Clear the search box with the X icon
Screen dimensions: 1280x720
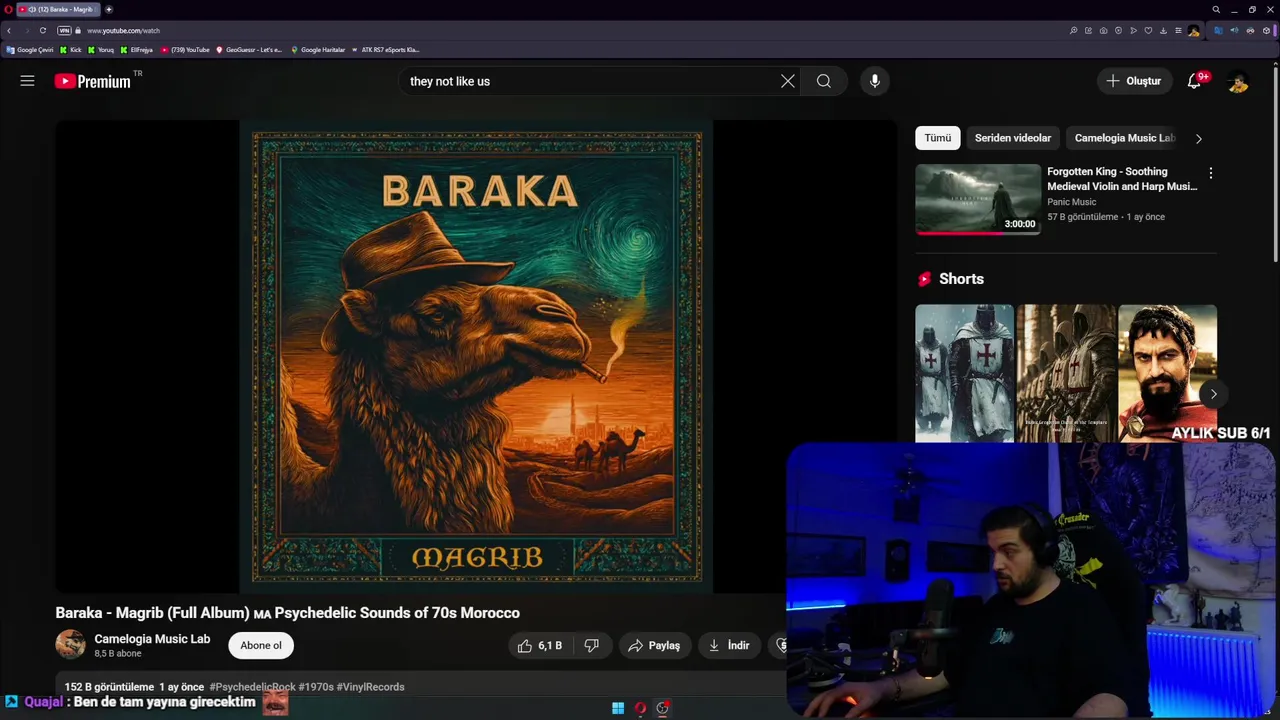[x=788, y=81]
